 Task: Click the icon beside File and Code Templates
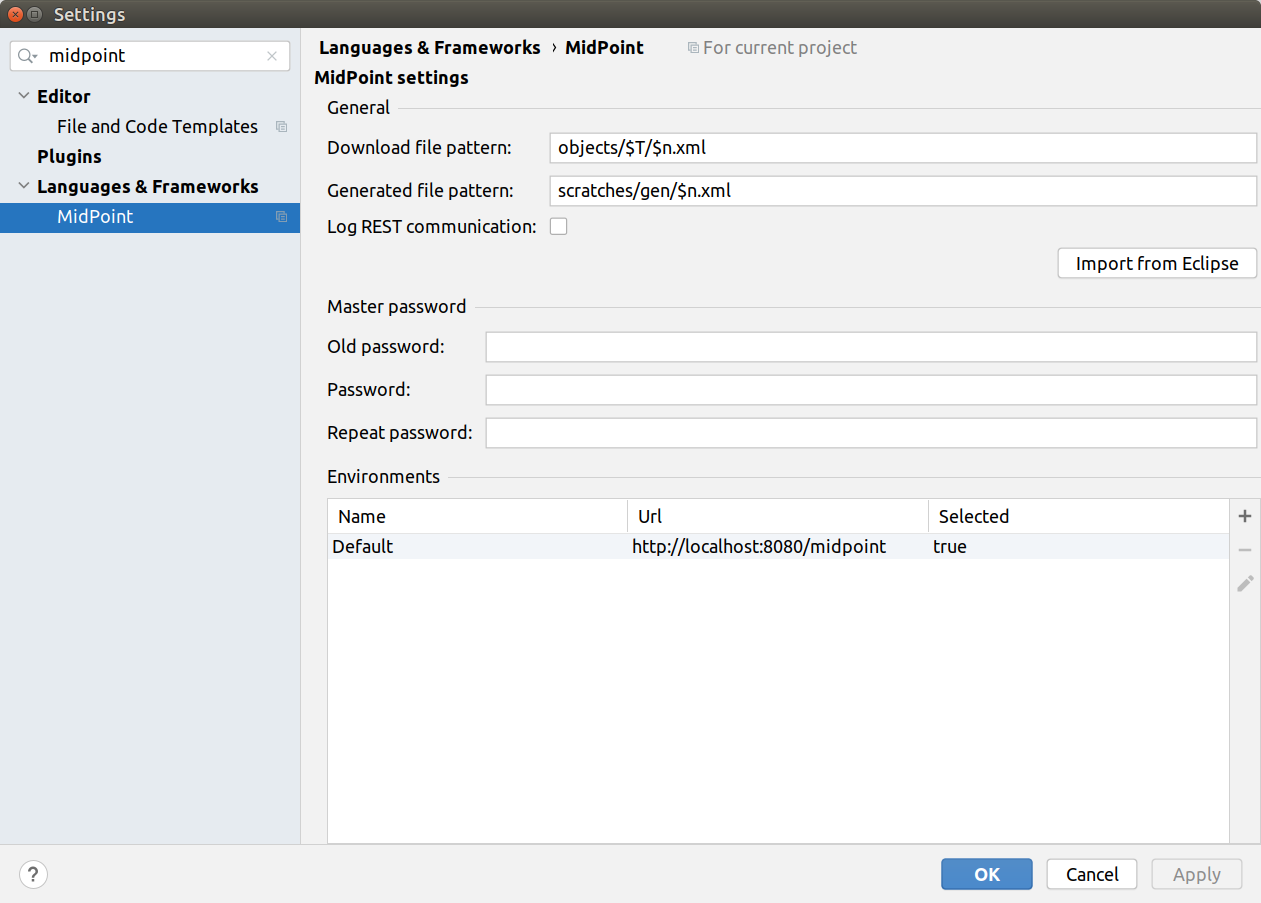(x=281, y=126)
